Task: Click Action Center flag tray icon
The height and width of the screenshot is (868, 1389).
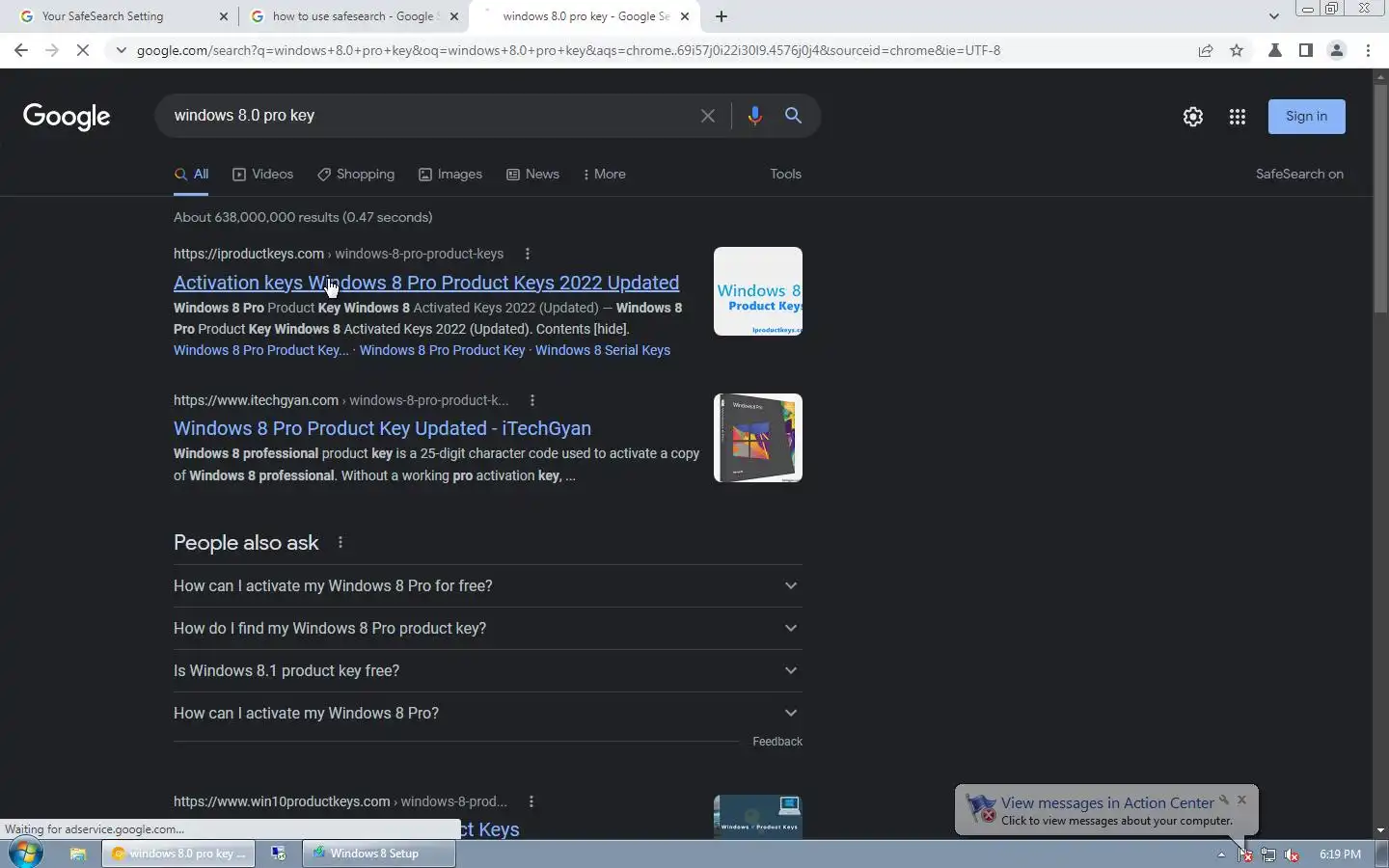Action: (x=1245, y=854)
